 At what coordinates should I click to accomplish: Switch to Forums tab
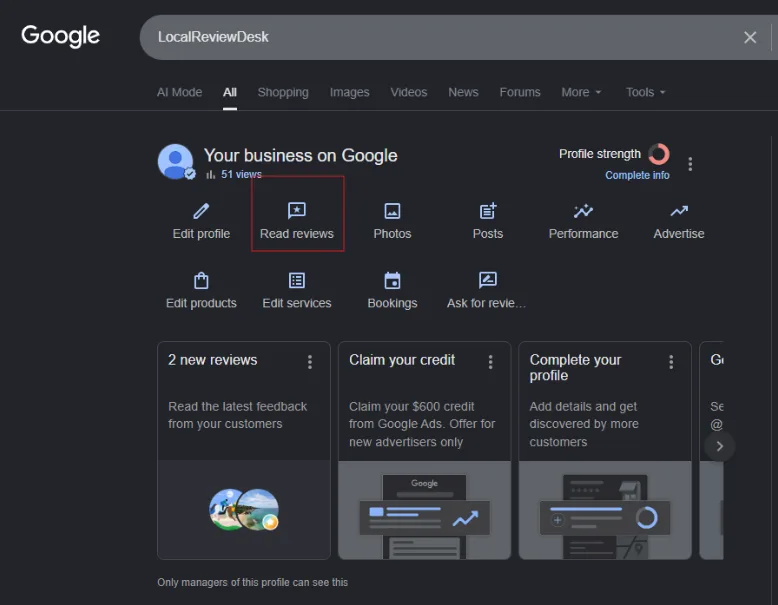(519, 92)
